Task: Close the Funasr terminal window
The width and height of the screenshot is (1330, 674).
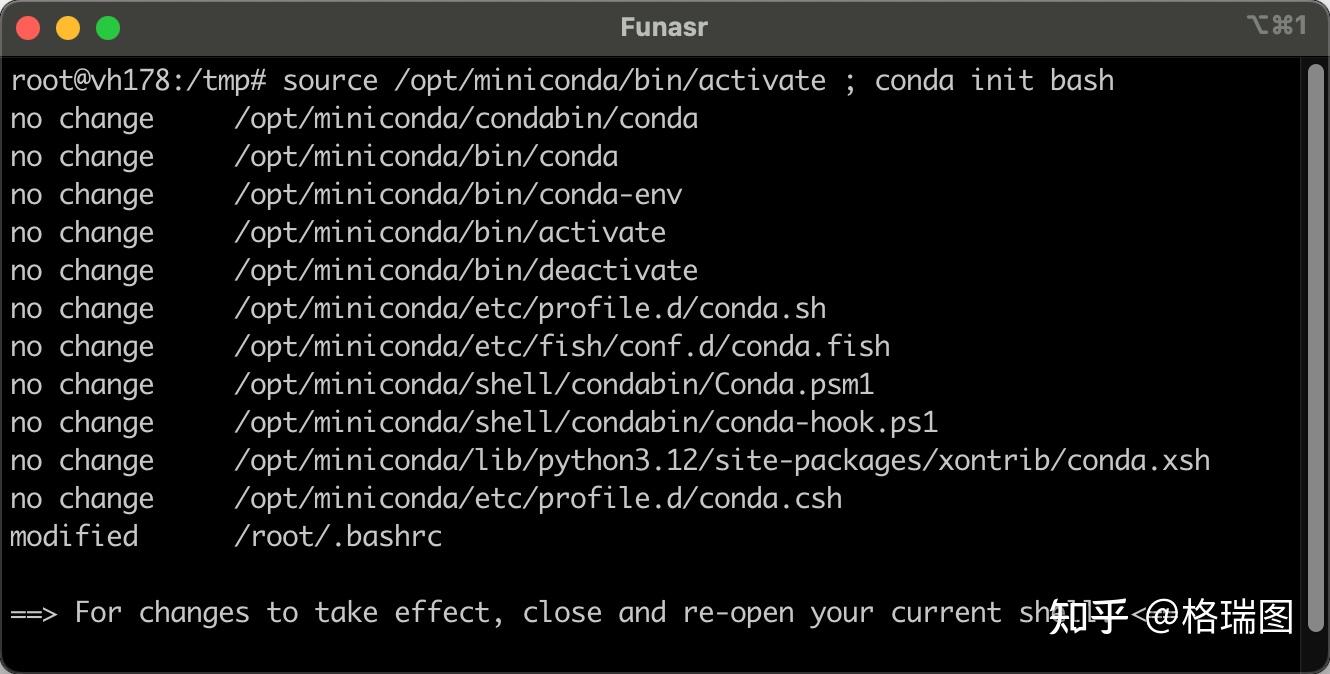Action: click(28, 28)
